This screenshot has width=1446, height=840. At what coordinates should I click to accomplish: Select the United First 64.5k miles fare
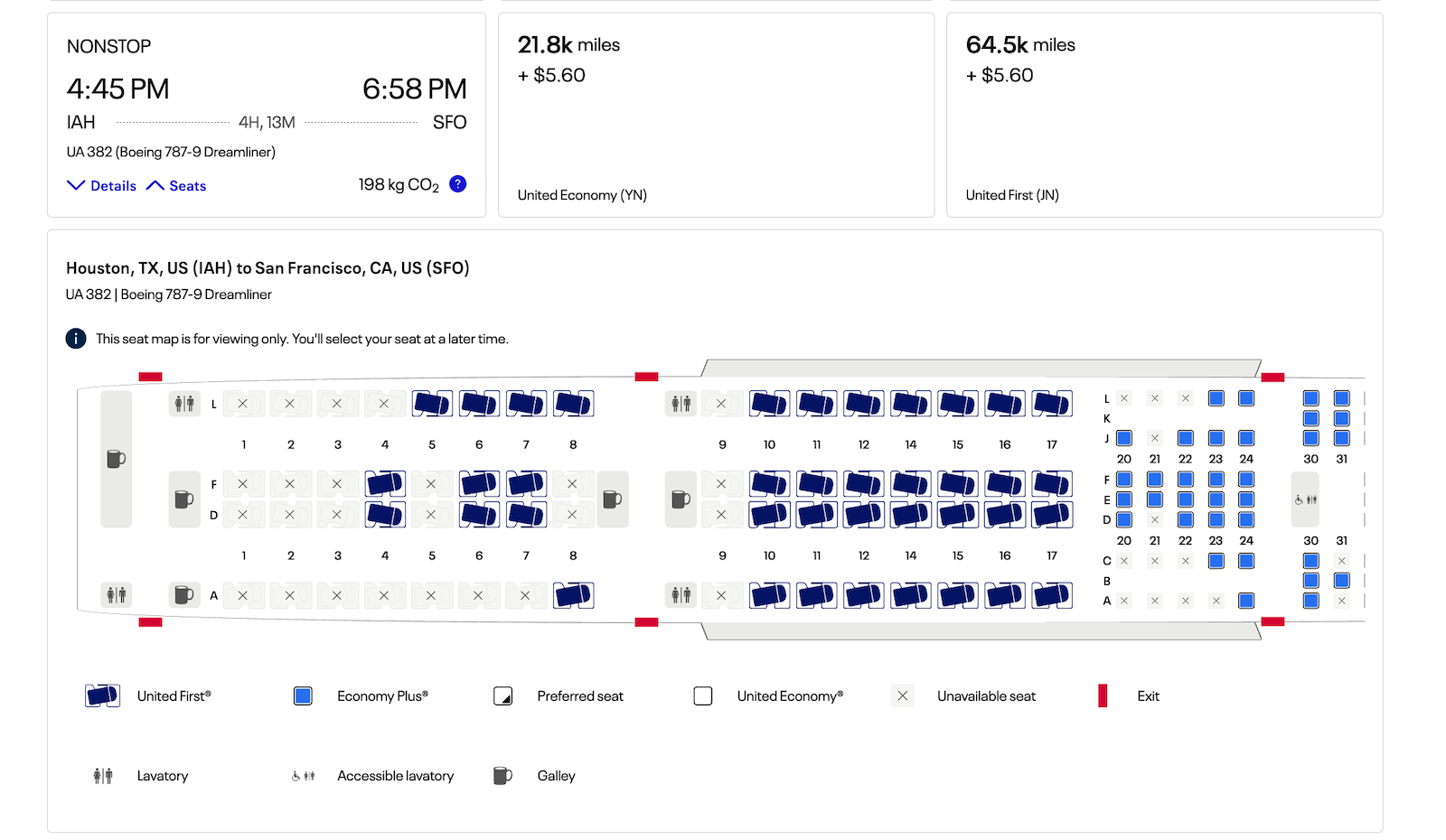coord(1164,115)
